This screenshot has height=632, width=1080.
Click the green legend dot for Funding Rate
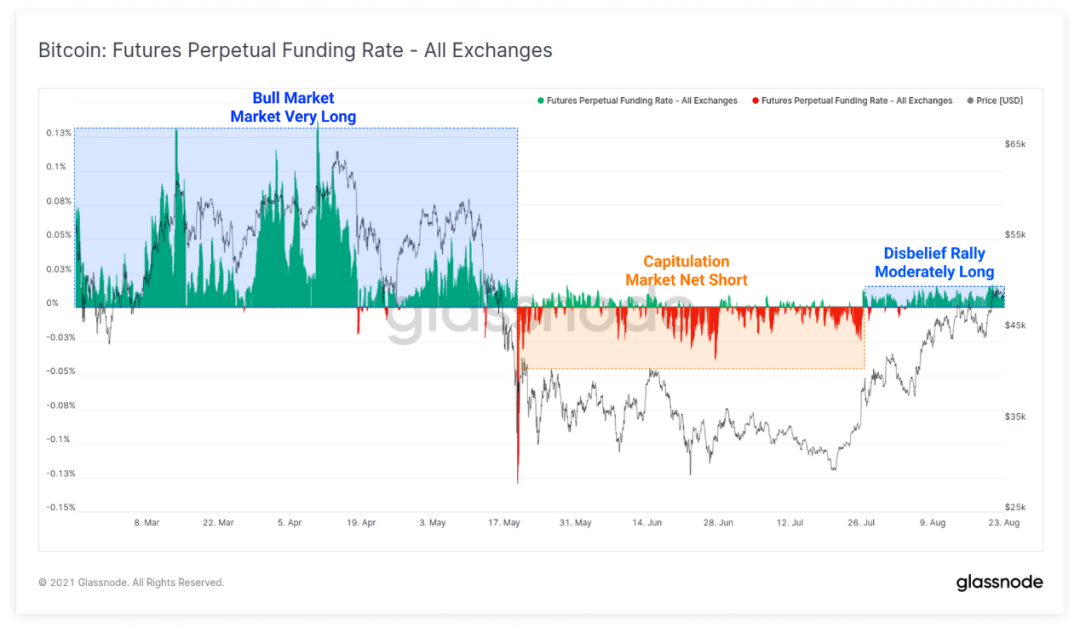(541, 101)
